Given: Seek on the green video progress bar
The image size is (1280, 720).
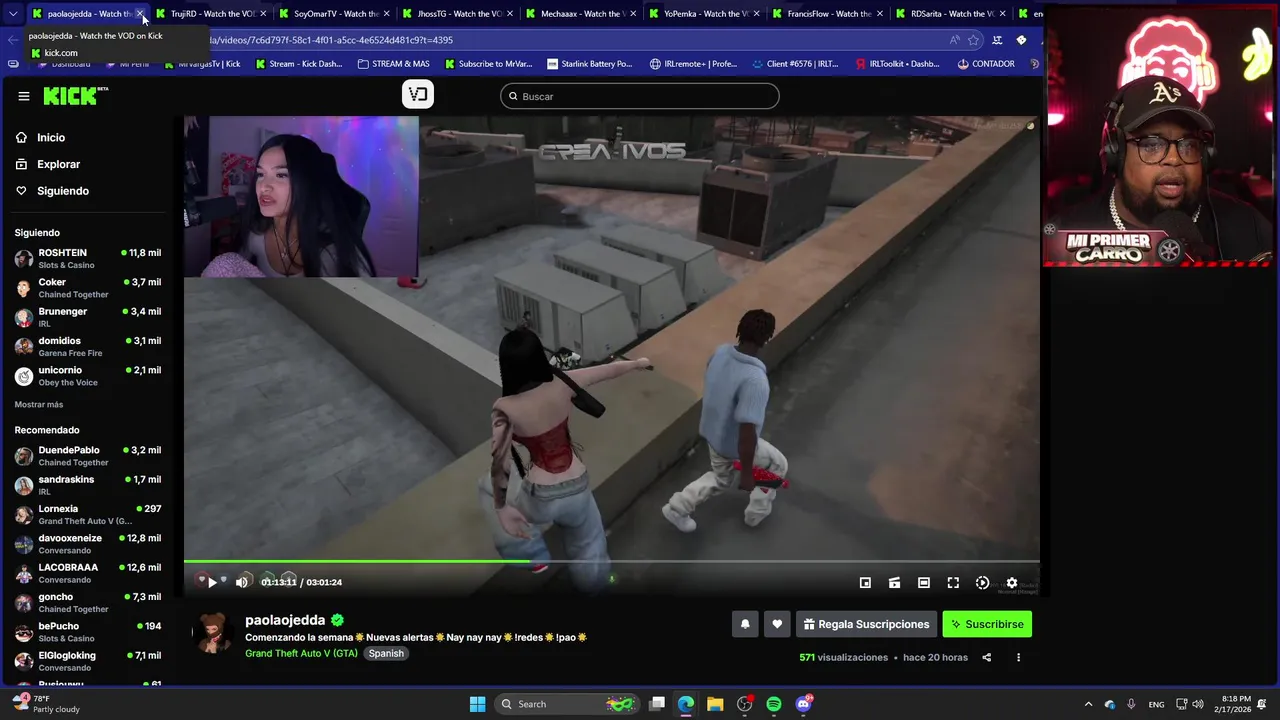Looking at the screenshot, I should coord(611,562).
